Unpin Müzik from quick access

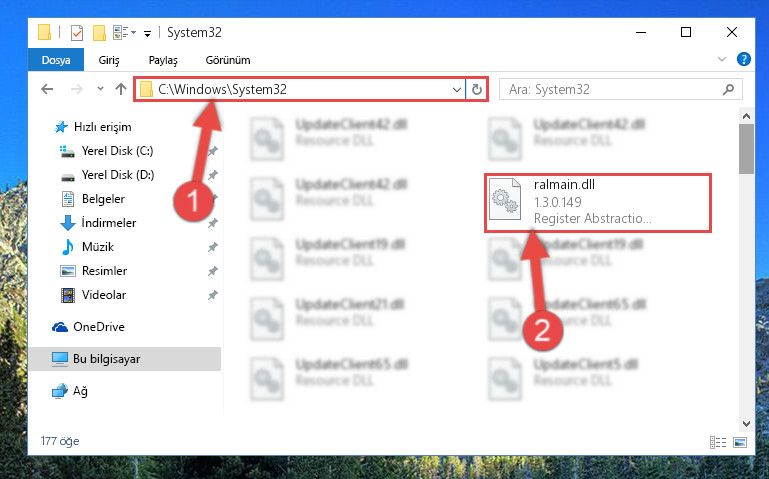tap(212, 247)
